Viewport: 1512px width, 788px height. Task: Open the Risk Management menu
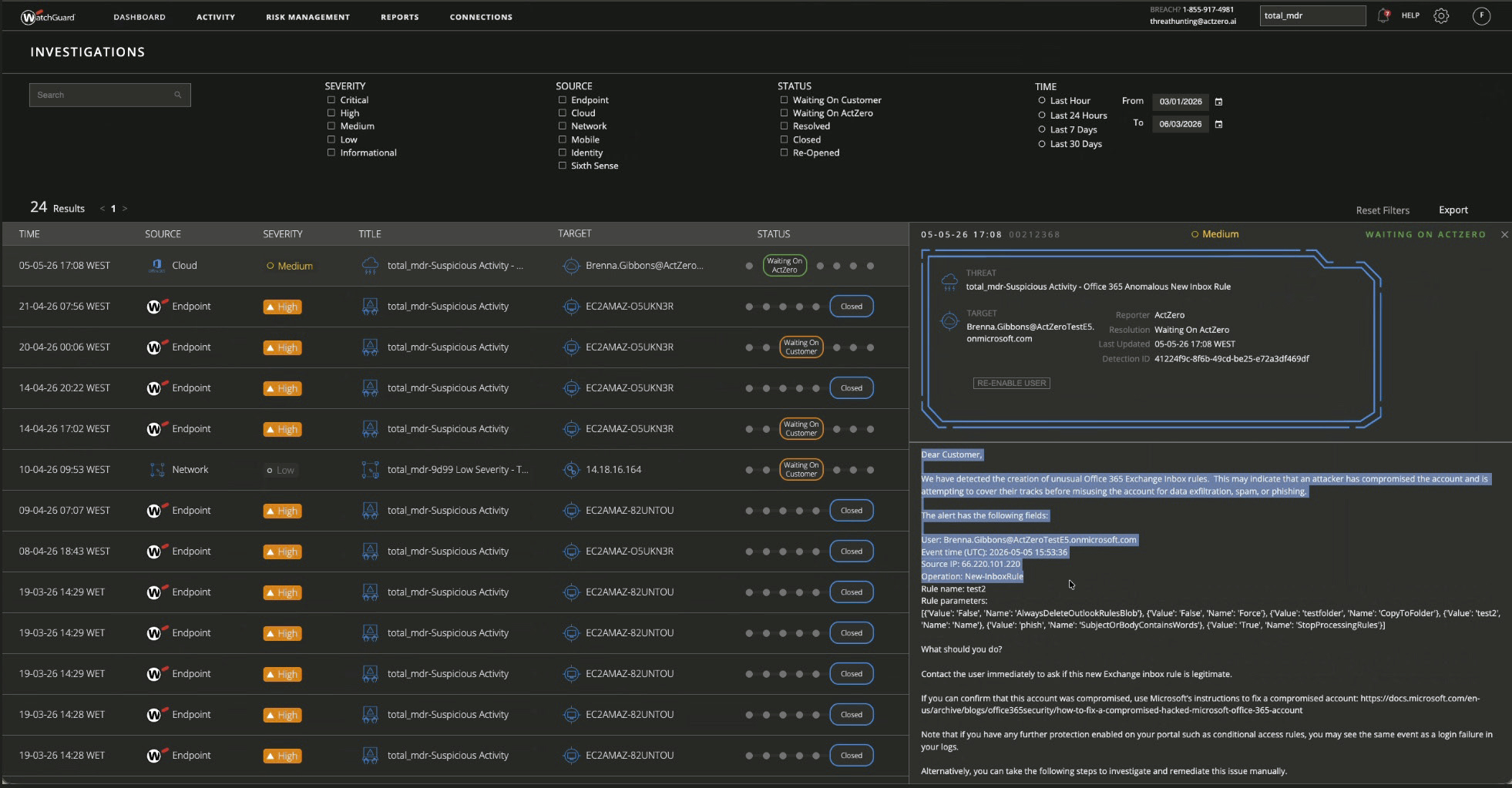(x=307, y=17)
